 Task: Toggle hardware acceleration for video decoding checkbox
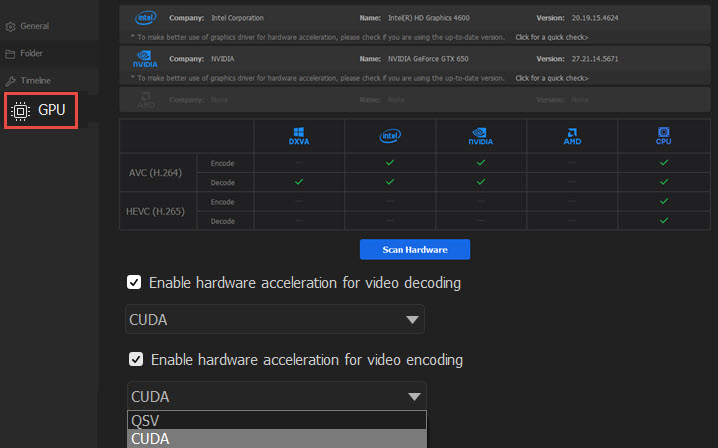(x=134, y=282)
